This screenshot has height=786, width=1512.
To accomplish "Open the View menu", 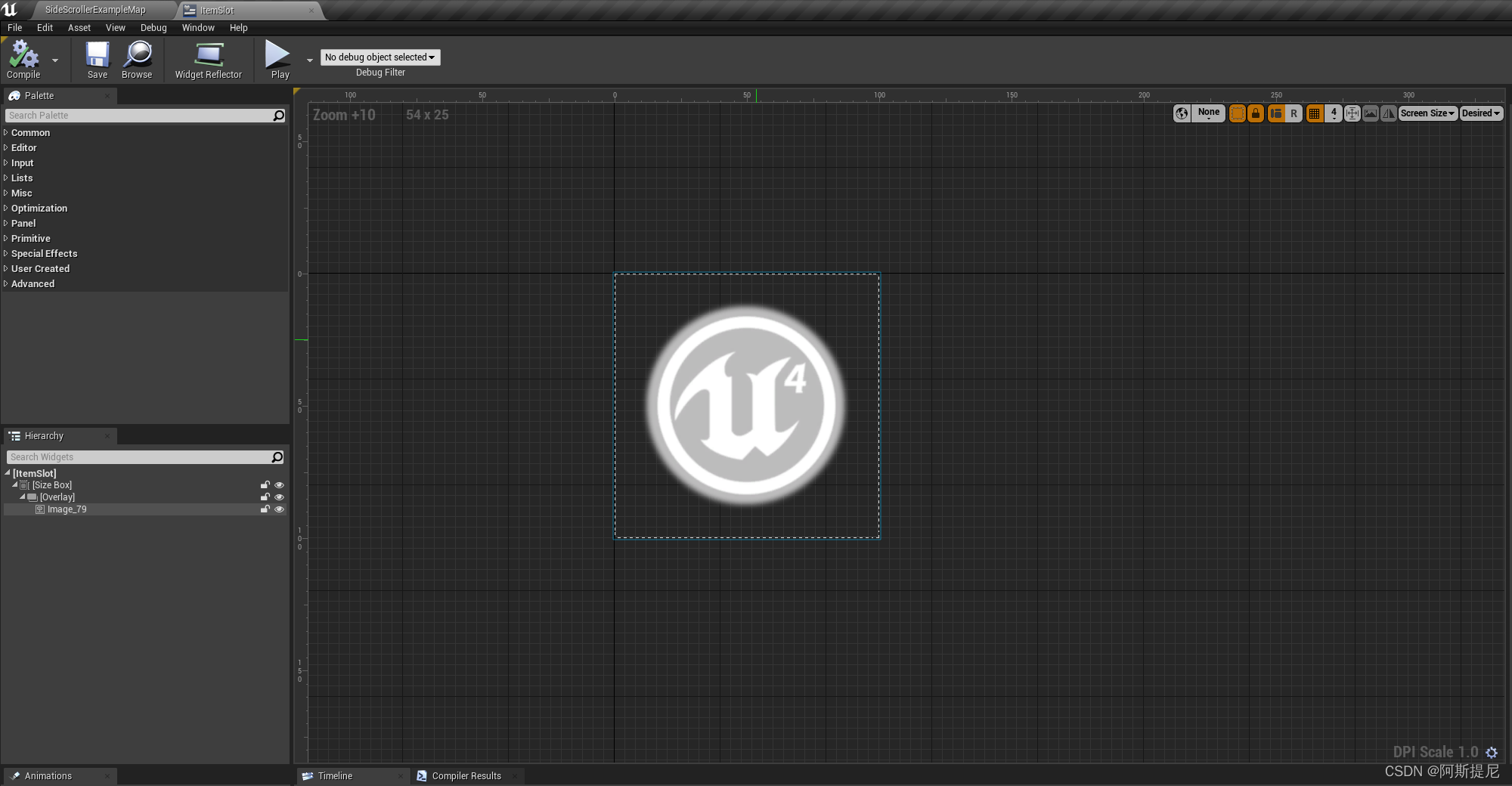I will (116, 28).
